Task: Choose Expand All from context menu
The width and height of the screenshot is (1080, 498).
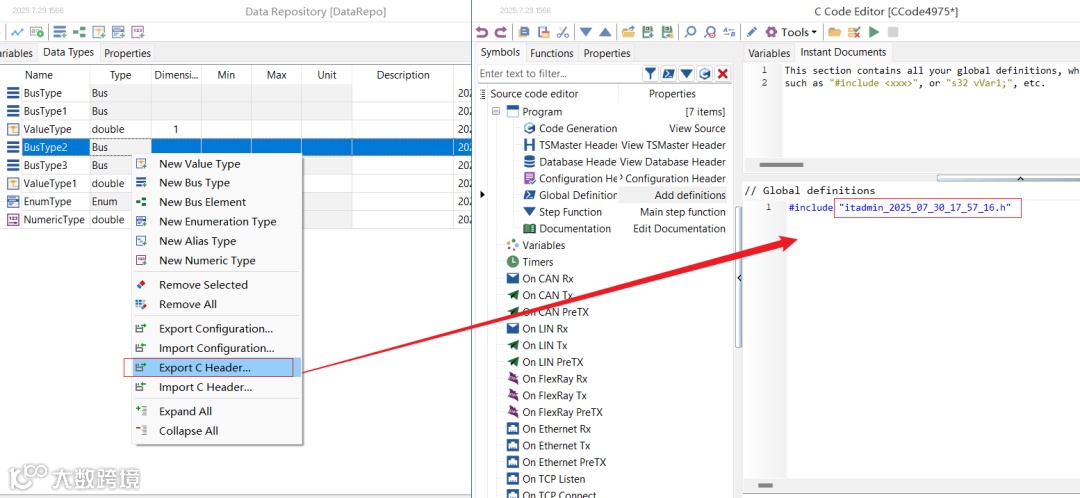Action: point(217,411)
